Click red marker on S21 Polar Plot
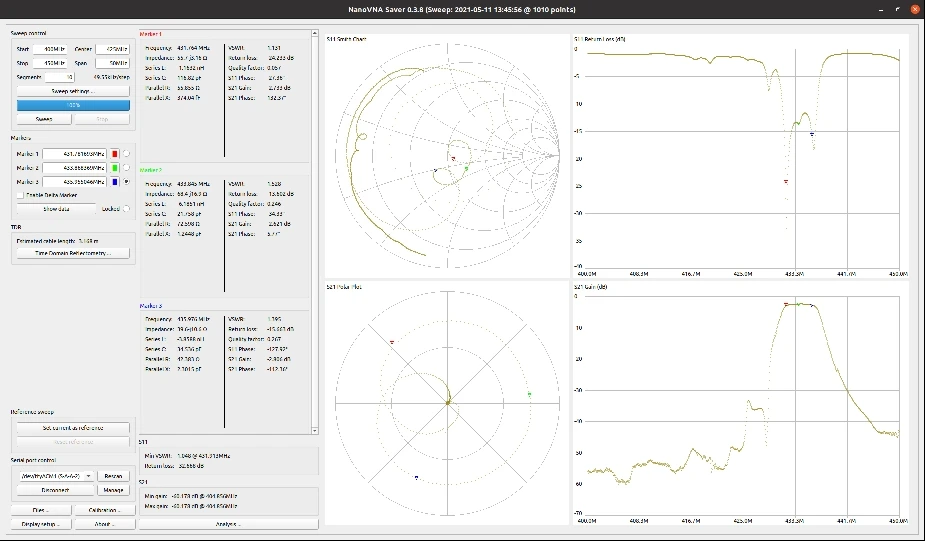925x541 pixels. (x=392, y=342)
